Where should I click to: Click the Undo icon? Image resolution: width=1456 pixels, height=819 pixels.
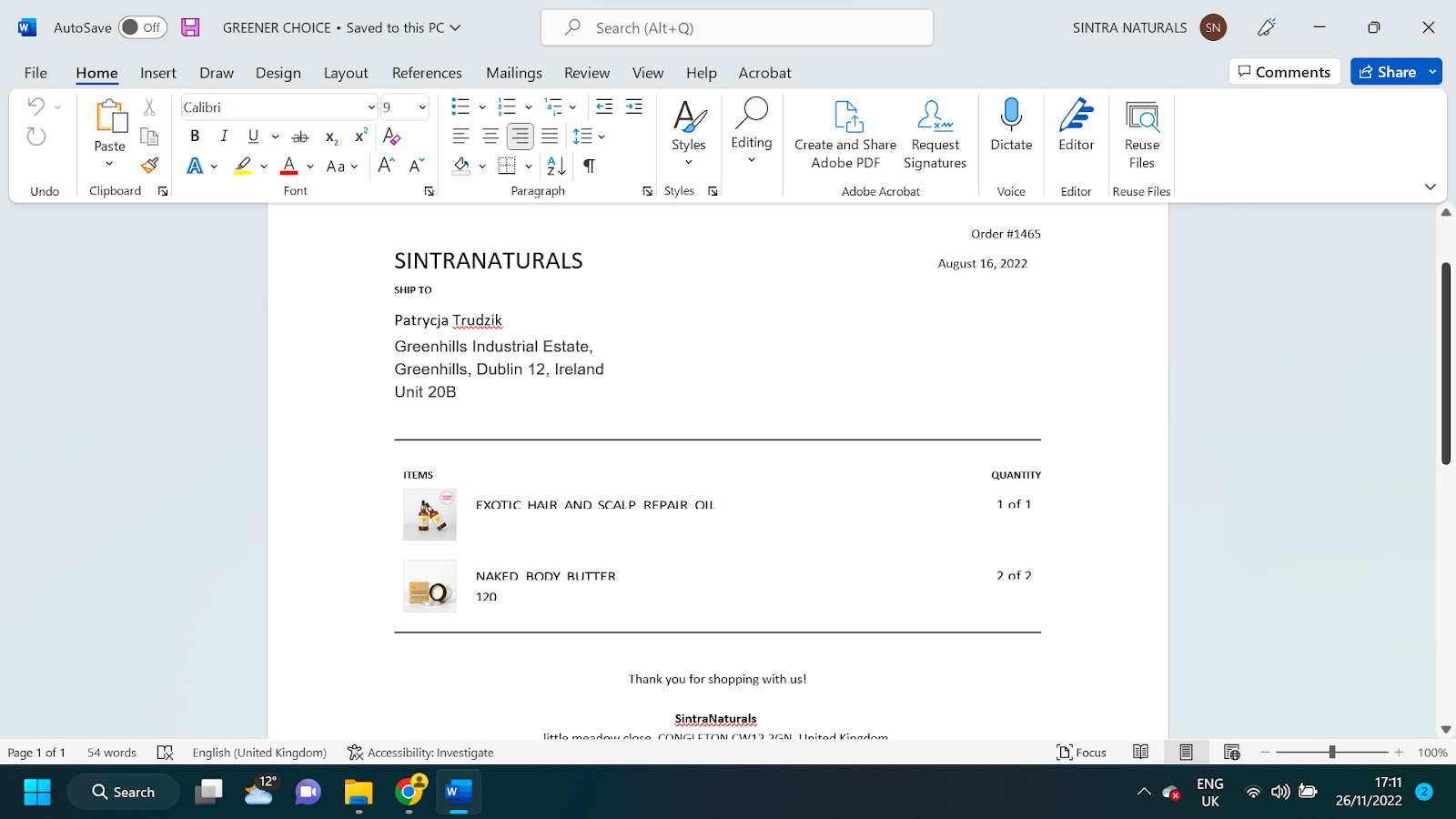coord(35,106)
